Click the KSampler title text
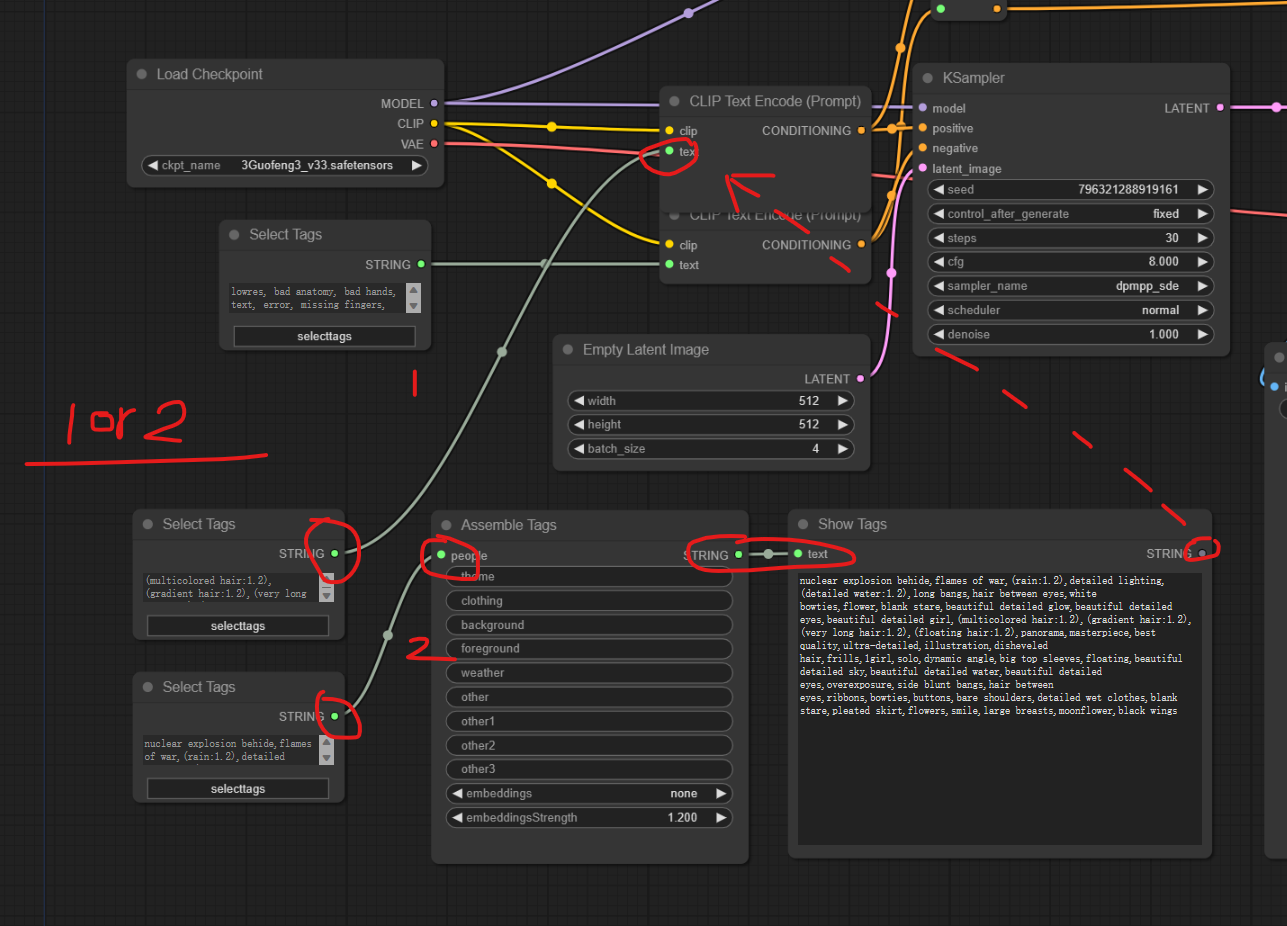Viewport: 1287px width, 926px height. coord(974,78)
